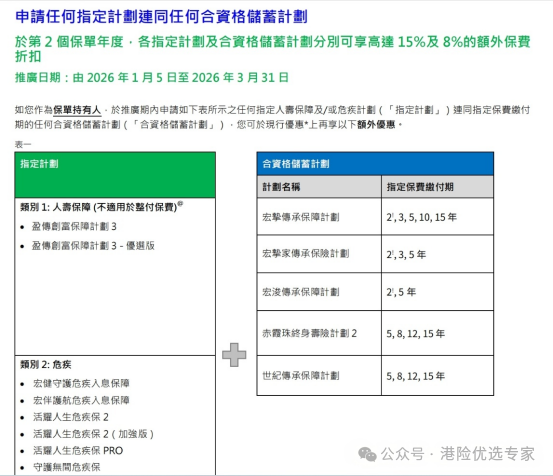Viewport: 553px width, 476px height.
Task: Select list item 活耀人生危疾保 PRO
Action: pyautogui.click(x=78, y=451)
